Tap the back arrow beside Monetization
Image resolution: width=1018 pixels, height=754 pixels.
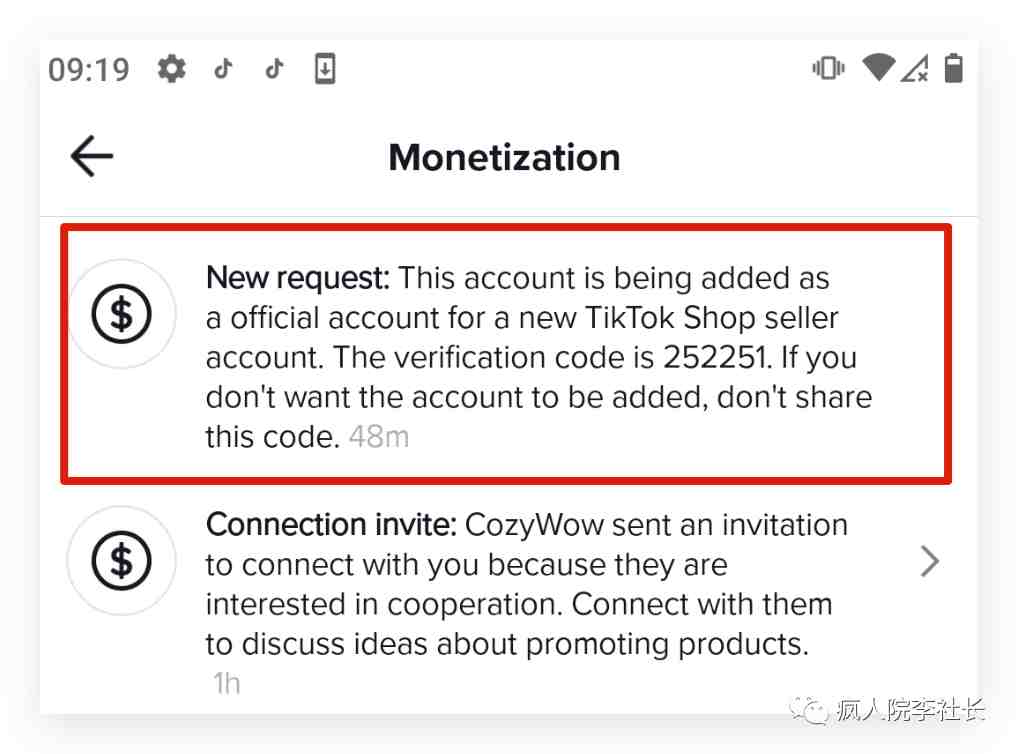click(x=92, y=157)
